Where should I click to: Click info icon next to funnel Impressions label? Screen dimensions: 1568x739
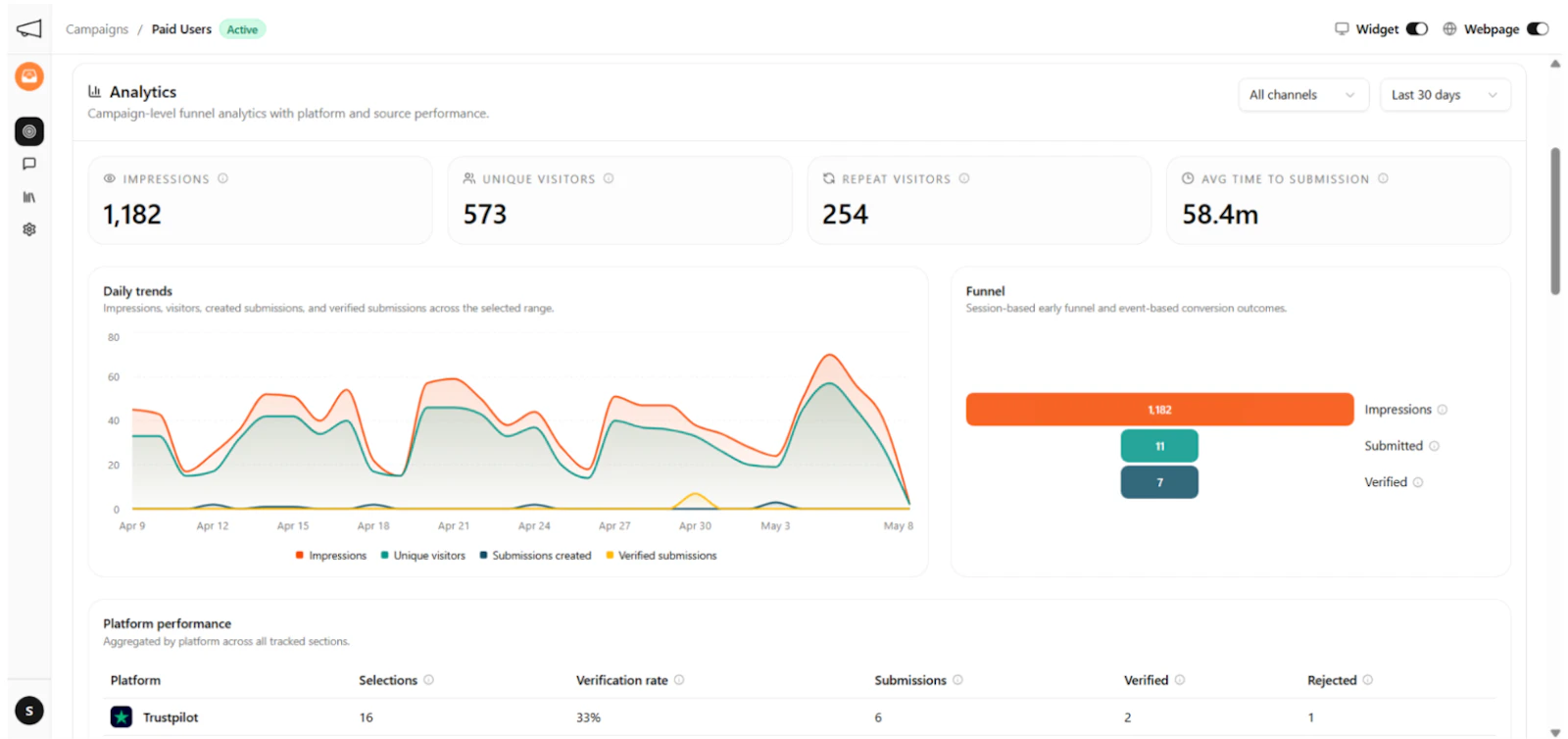[1443, 410]
